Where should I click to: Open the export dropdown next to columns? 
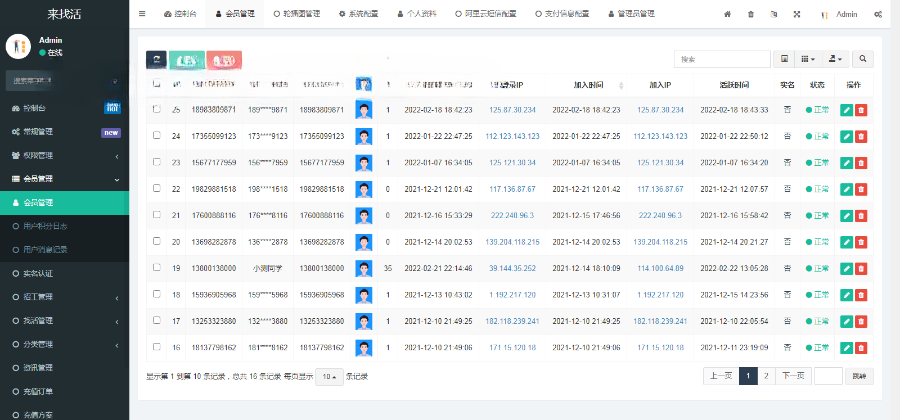[x=836, y=59]
